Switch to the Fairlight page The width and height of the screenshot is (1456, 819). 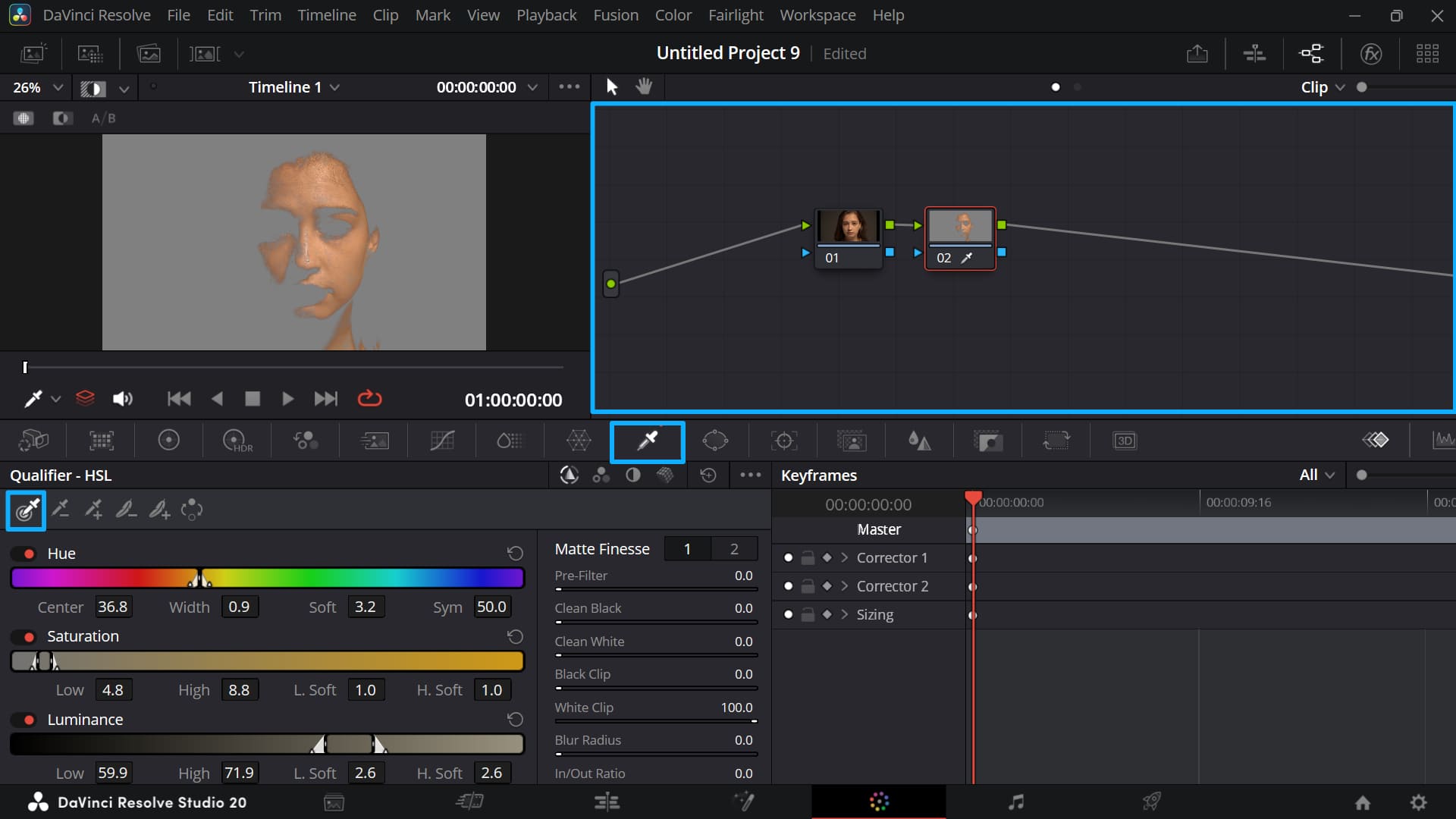1017,802
